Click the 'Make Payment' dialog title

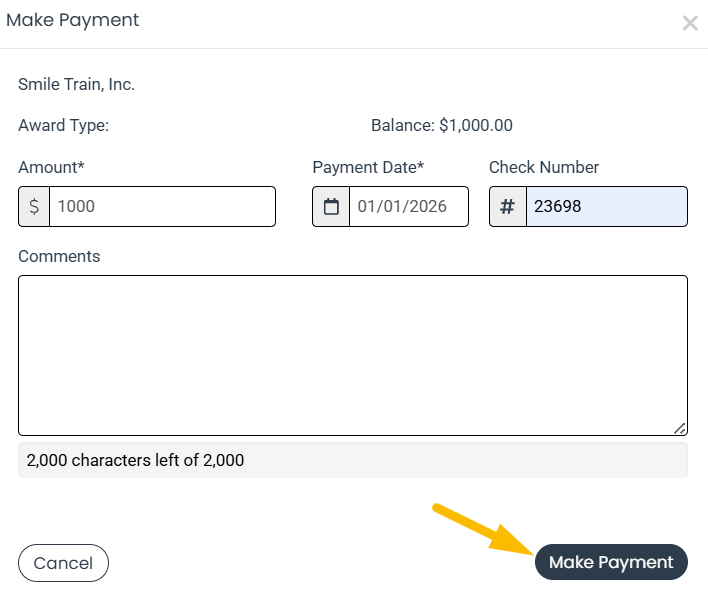(72, 20)
